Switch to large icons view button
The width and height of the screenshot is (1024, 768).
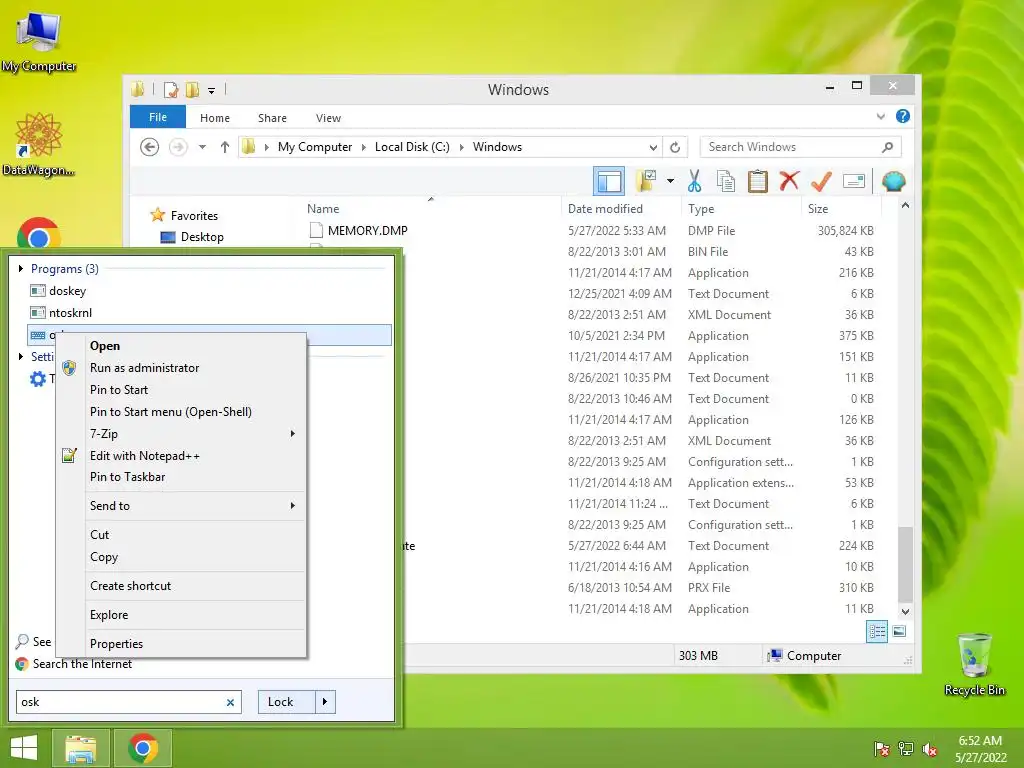[899, 631]
